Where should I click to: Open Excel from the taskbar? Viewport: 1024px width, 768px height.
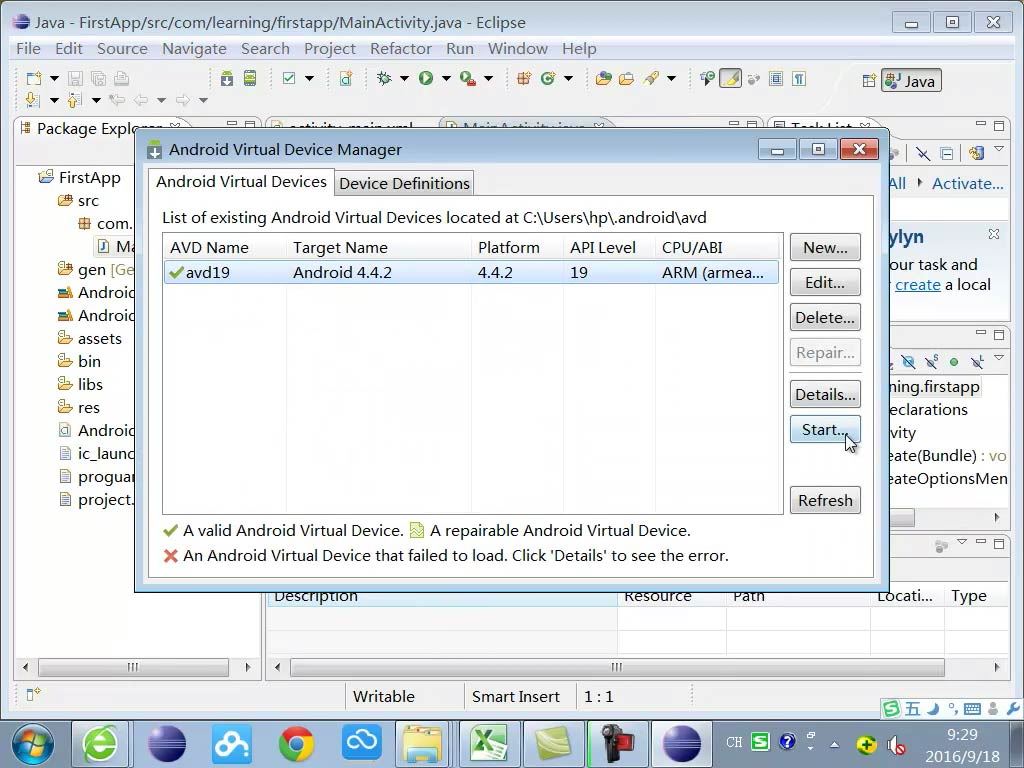click(x=489, y=744)
